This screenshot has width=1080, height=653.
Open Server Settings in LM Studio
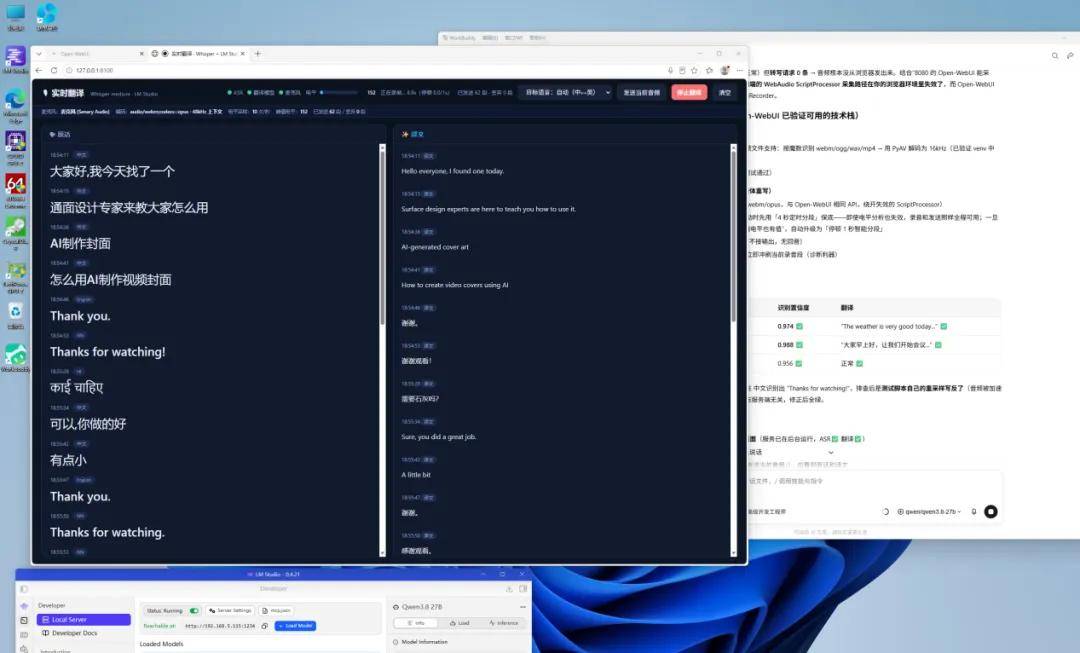tap(231, 610)
